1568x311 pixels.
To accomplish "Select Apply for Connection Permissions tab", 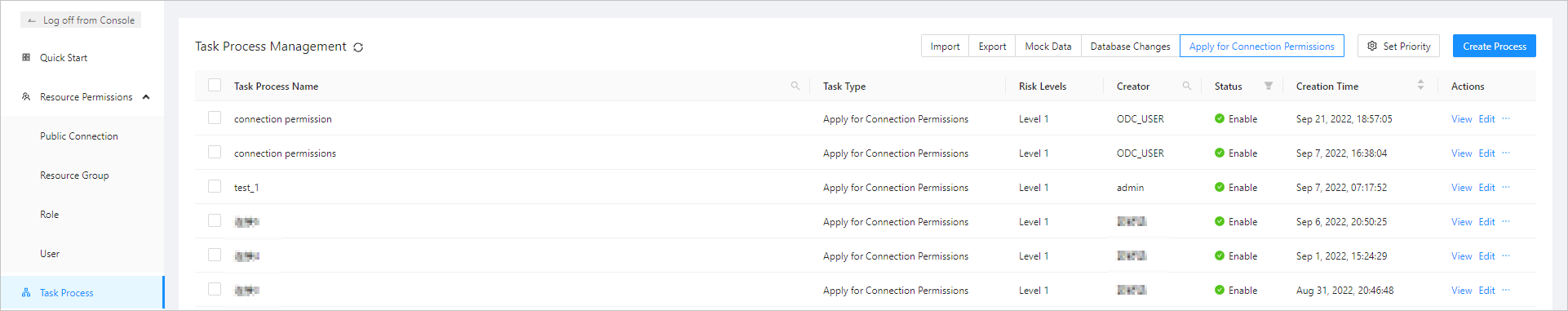I will coord(1262,47).
